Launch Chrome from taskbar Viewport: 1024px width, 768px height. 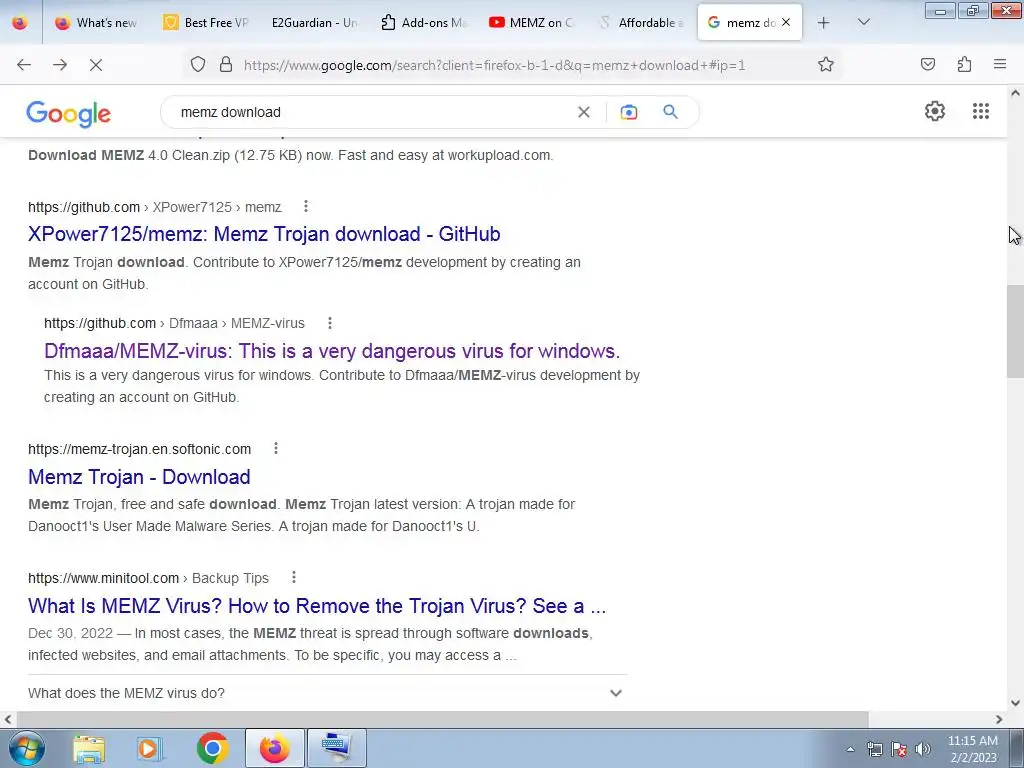click(212, 748)
